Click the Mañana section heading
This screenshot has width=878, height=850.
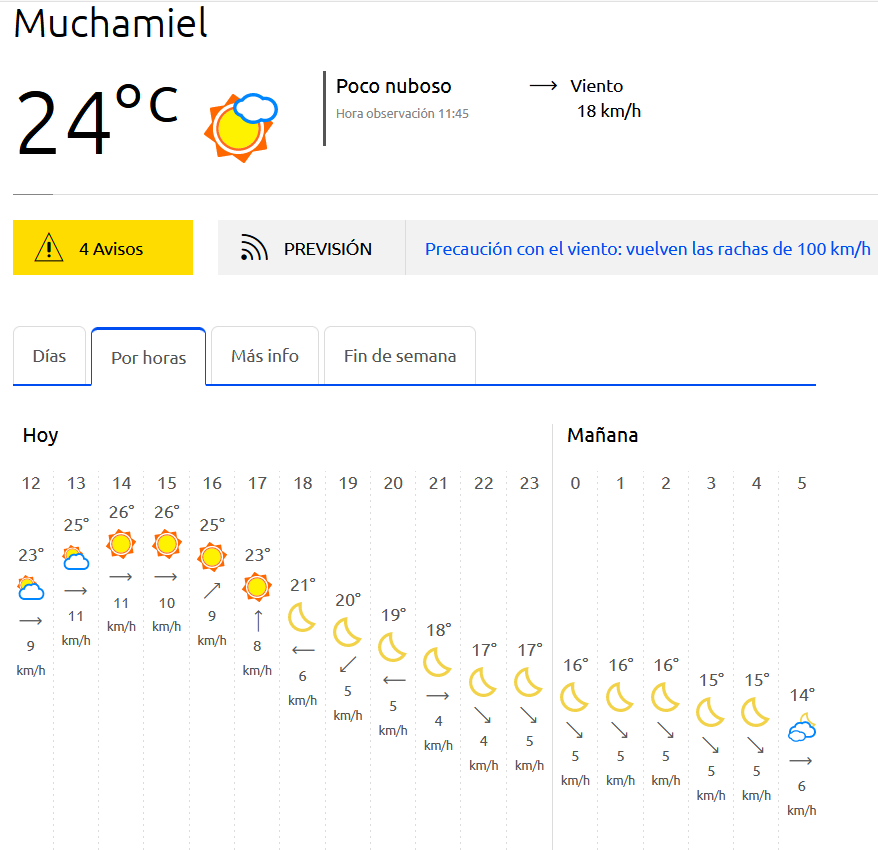[x=602, y=435]
